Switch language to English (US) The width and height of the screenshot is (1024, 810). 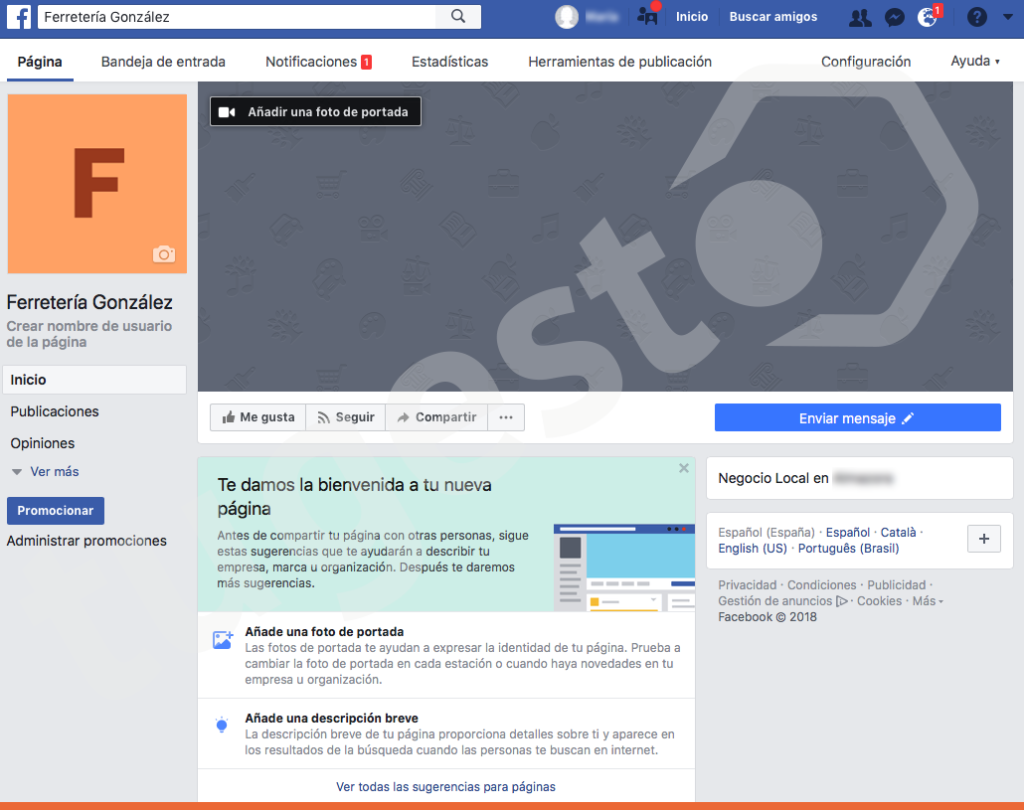point(752,548)
